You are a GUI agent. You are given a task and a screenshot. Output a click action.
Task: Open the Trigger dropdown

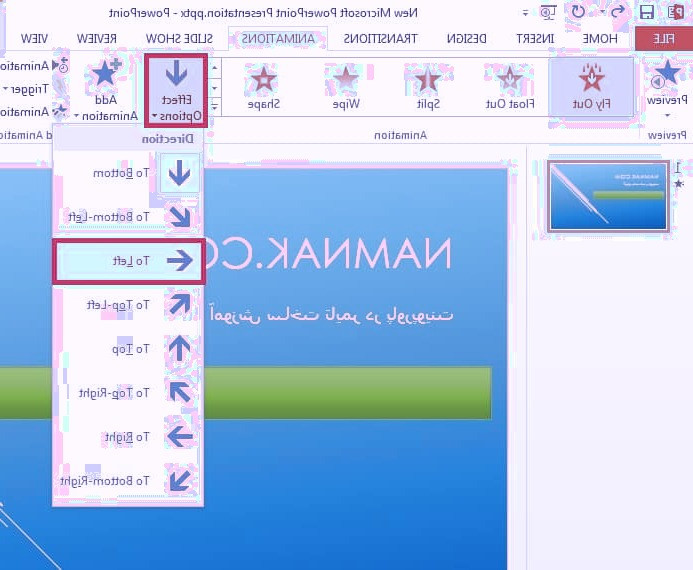[20, 89]
